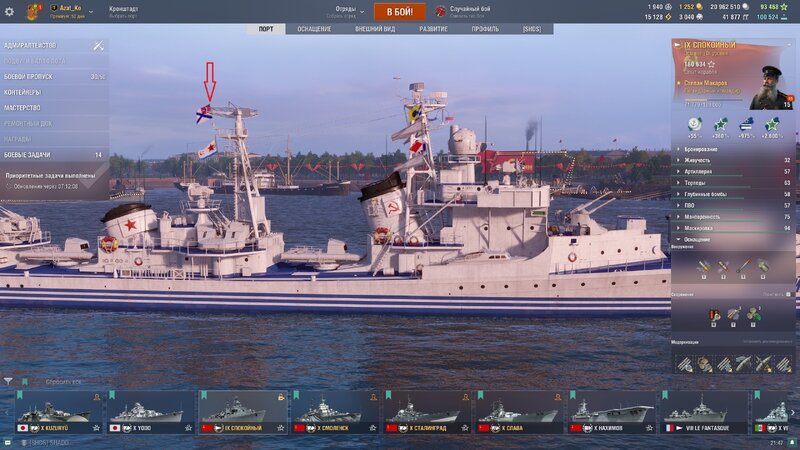Expand the Живучесть parameter row

(x=733, y=160)
